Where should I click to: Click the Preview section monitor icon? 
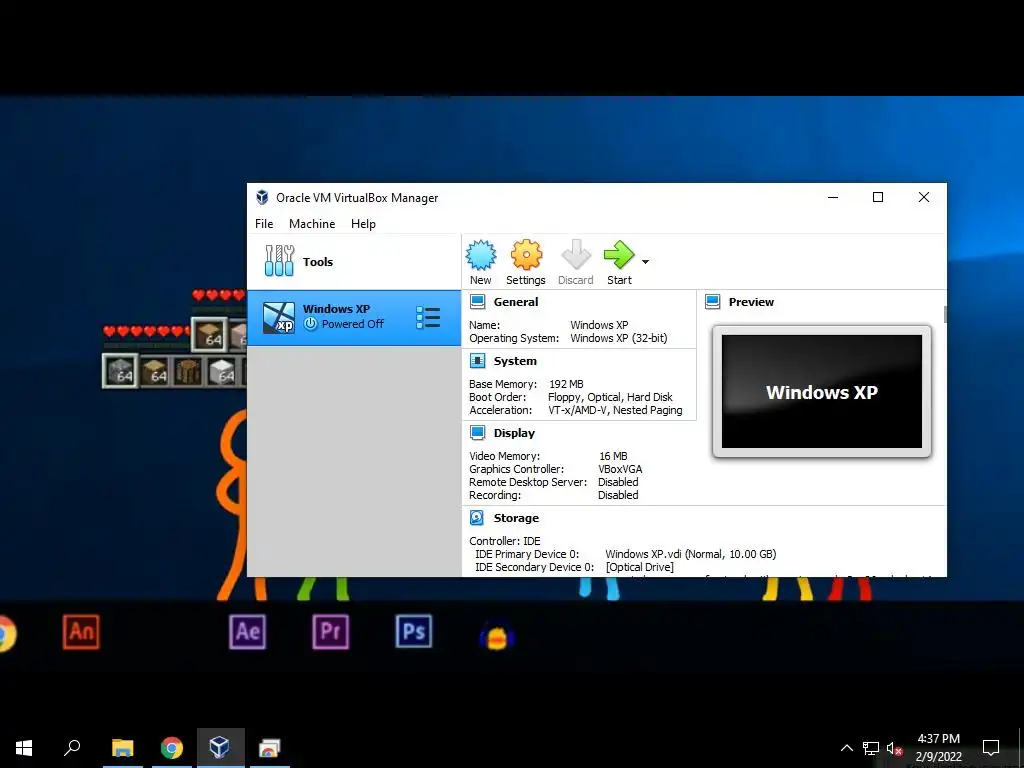(x=712, y=302)
